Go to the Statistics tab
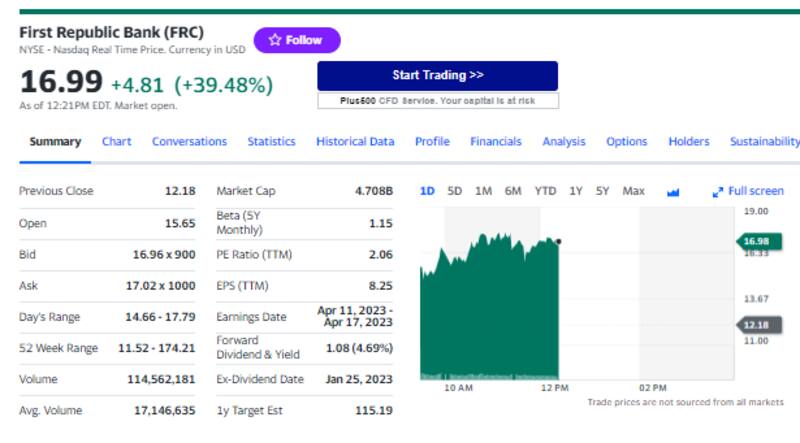Image resolution: width=800 pixels, height=443 pixels. [x=271, y=142]
